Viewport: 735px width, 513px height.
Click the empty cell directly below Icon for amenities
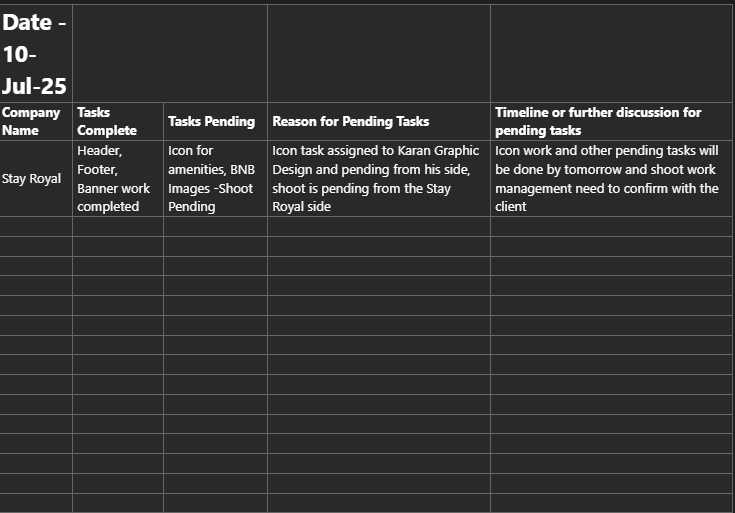tap(215, 226)
